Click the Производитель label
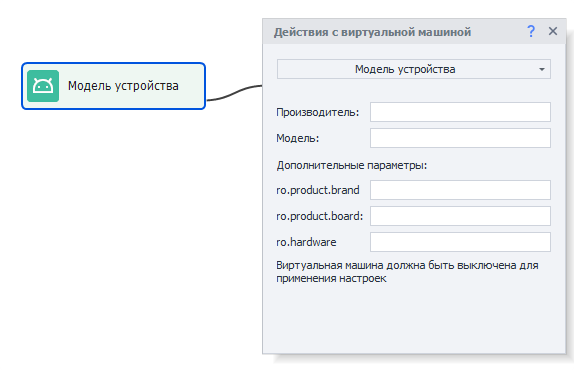The width and height of the screenshot is (574, 370). 318,112
